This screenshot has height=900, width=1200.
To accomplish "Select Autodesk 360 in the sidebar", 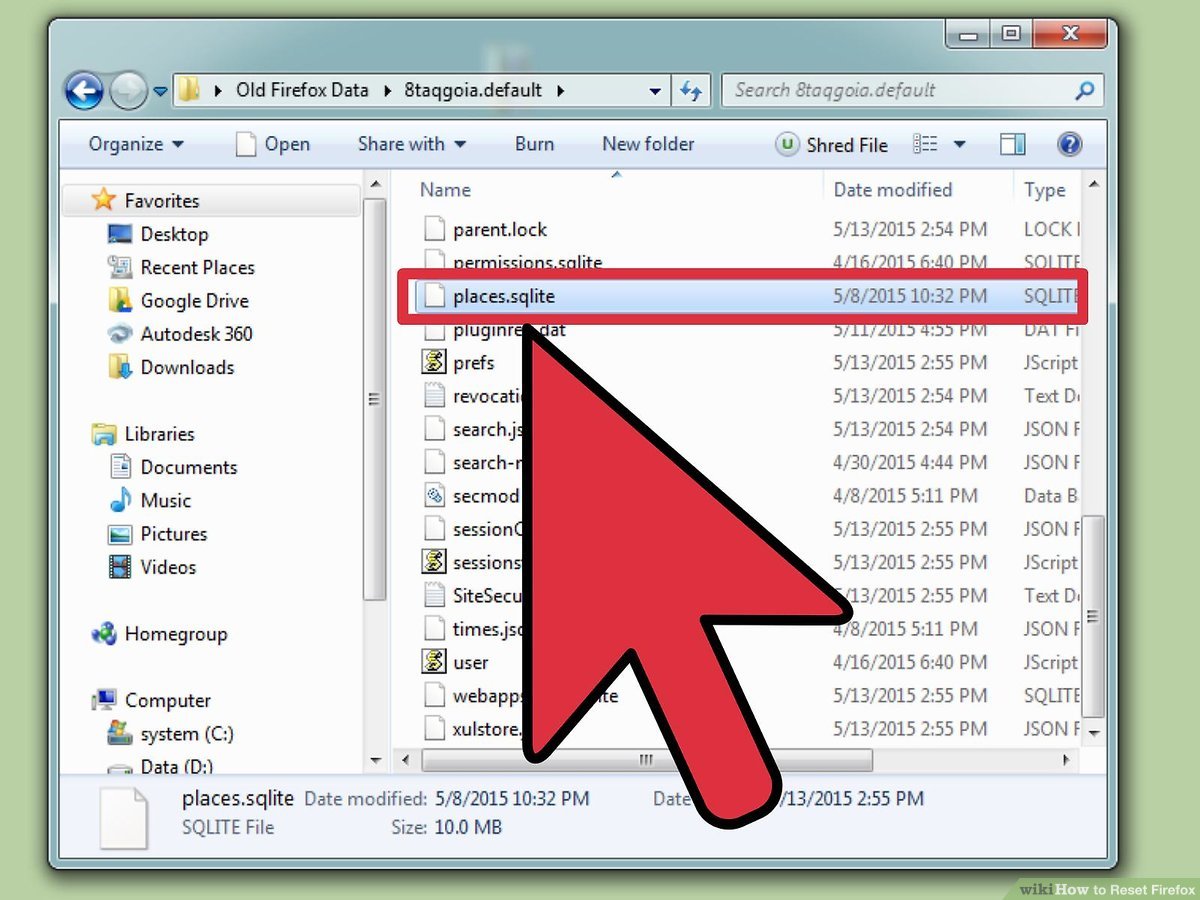I will tap(197, 334).
